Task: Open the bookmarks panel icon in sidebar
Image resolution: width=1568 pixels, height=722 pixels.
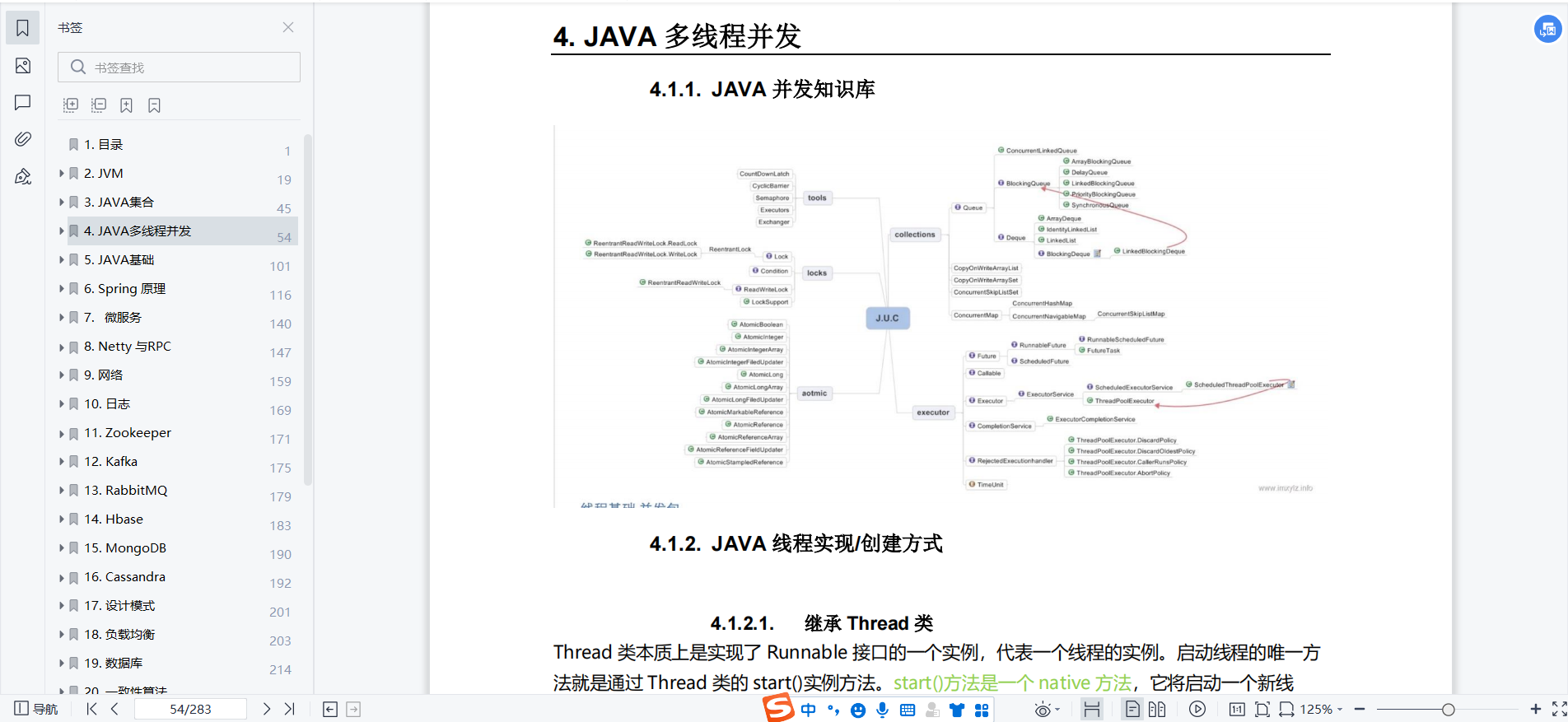Action: pos(23,28)
